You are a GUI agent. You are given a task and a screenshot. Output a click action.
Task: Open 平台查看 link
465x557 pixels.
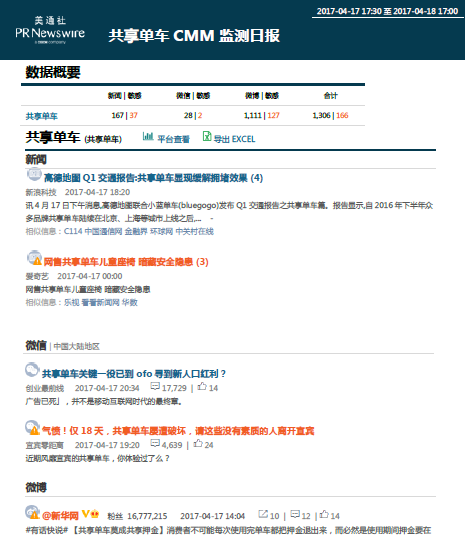click(173, 139)
